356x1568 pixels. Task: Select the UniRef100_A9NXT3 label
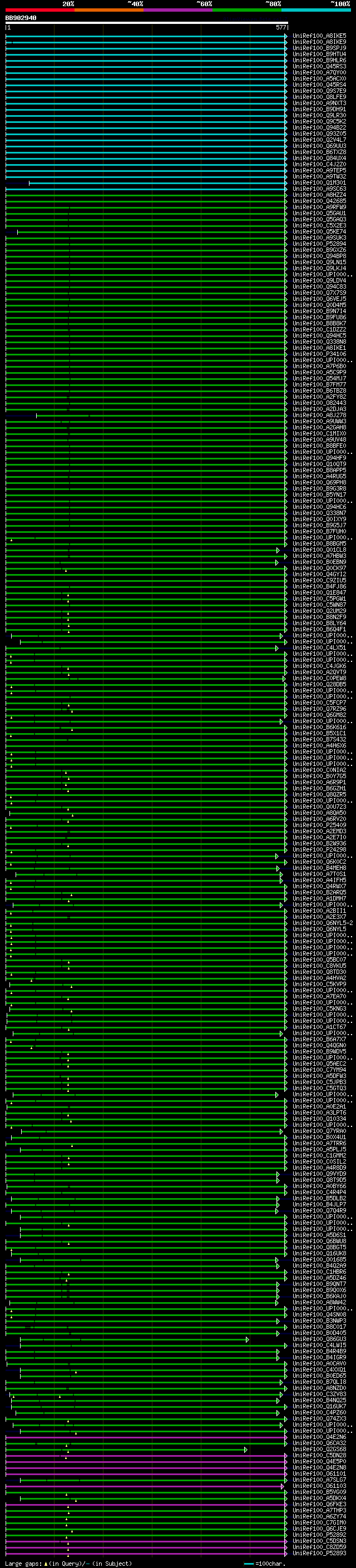point(319,103)
